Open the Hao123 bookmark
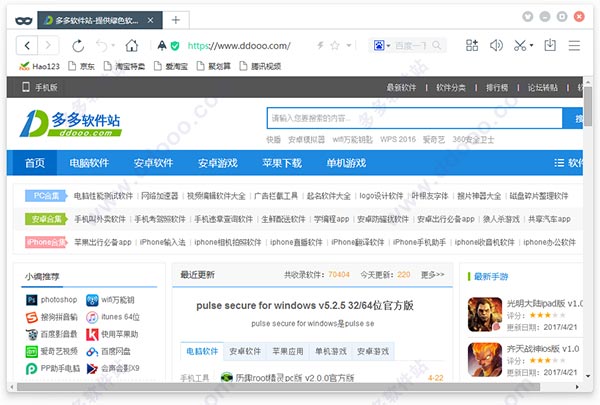Viewport: 600px width, 405px height. point(39,67)
